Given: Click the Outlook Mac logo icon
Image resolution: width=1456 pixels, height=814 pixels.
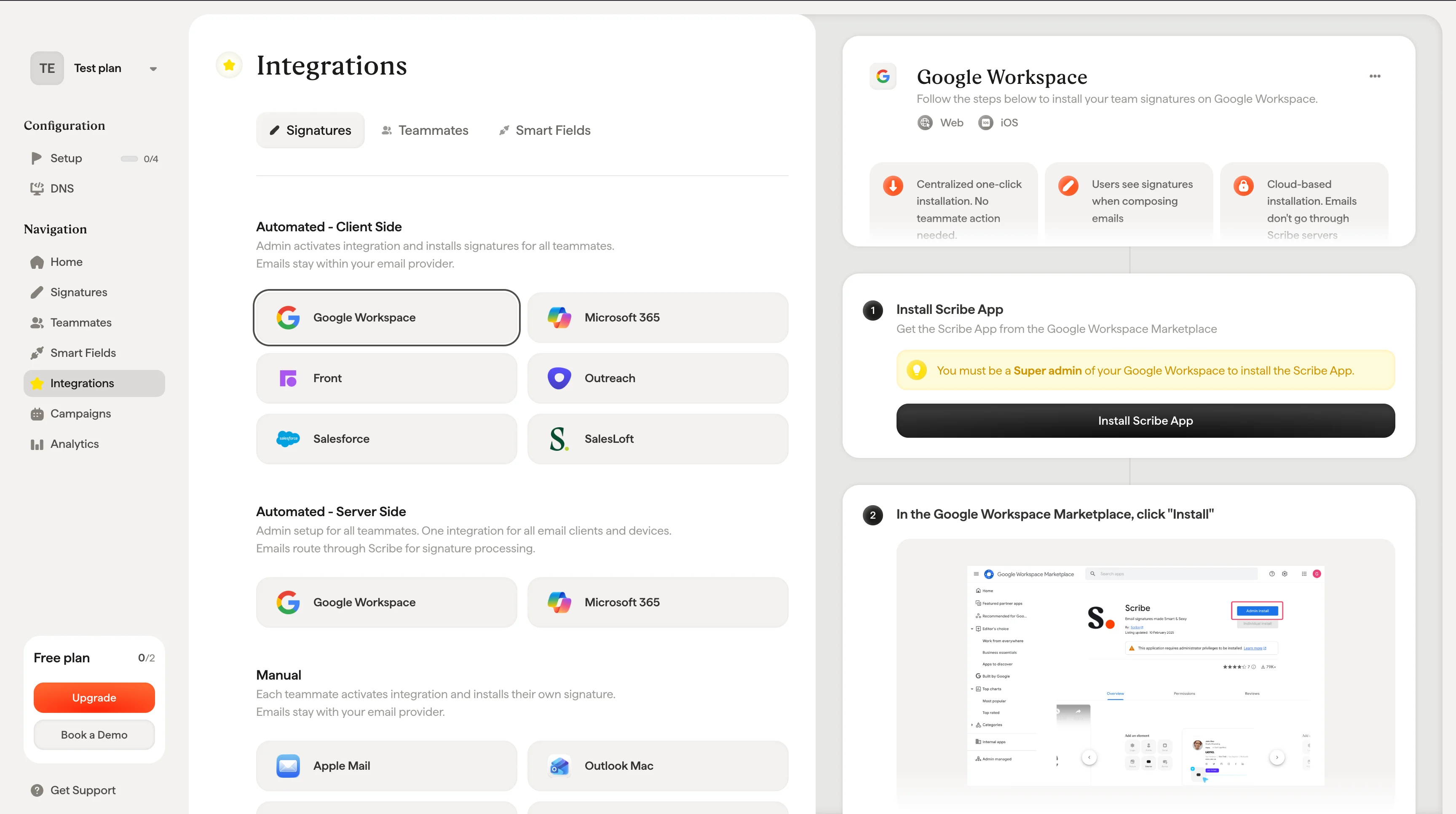Looking at the screenshot, I should click(x=559, y=766).
